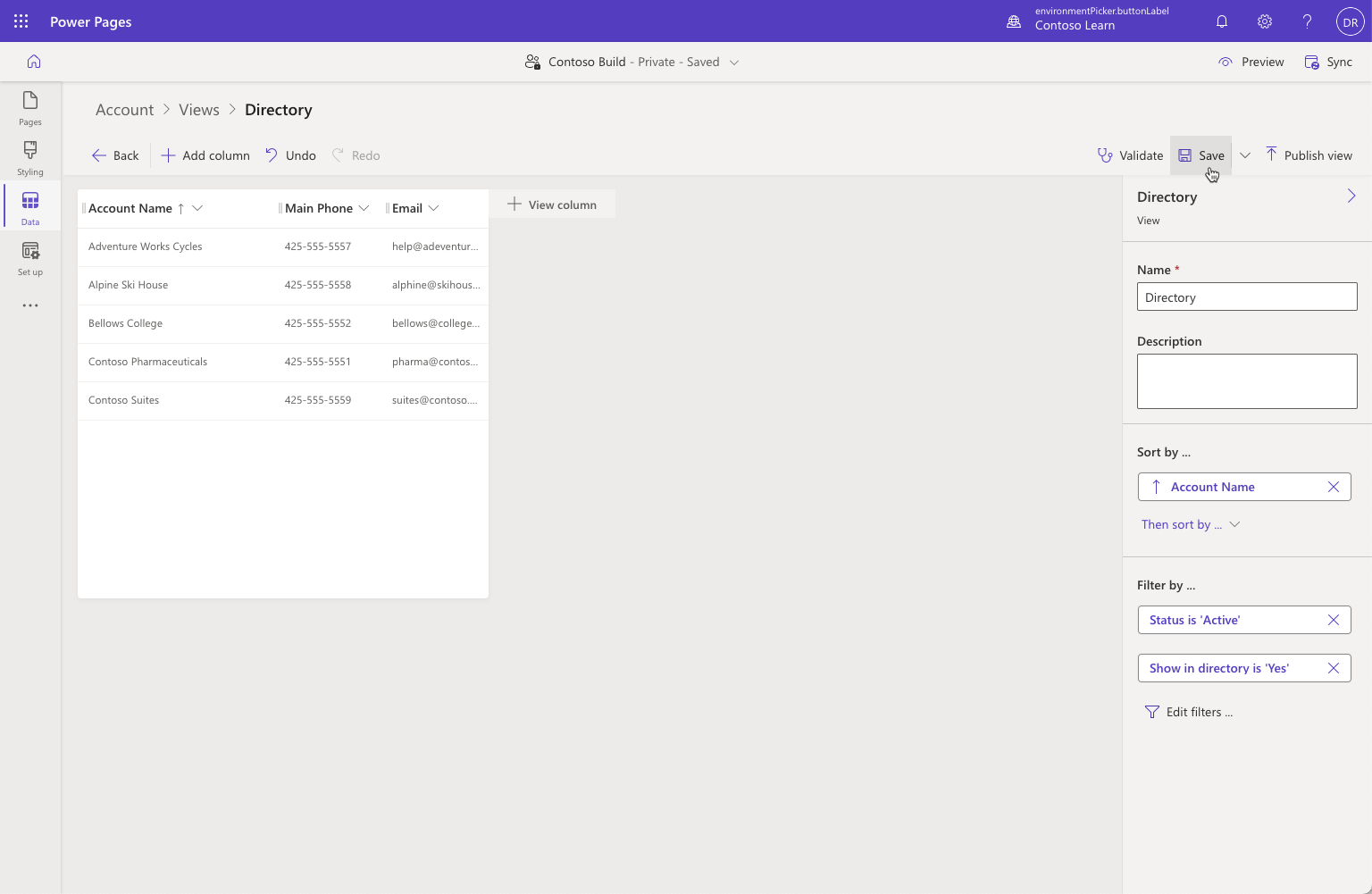Open the Styling workspace
The height and width of the screenshot is (894, 1372).
click(29, 157)
